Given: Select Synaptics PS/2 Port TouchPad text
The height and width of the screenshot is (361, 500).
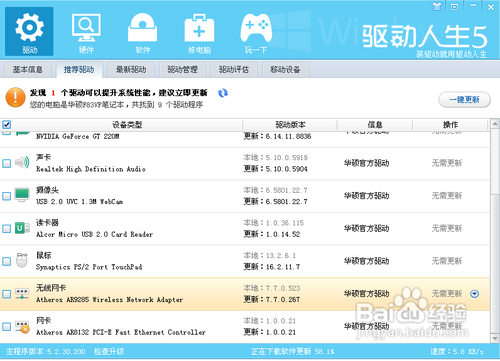Looking at the screenshot, I should [89, 267].
